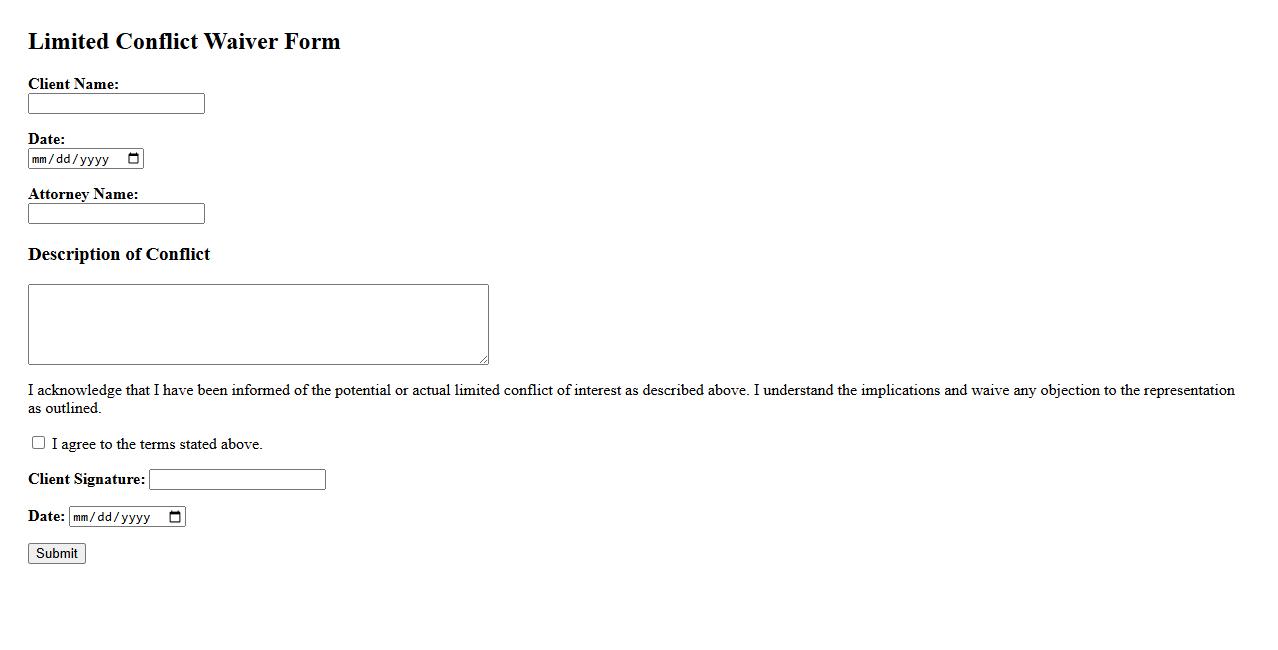Check the agree to terms checkbox
Image resolution: width=1278 pixels, height=650 pixels.
[x=39, y=443]
